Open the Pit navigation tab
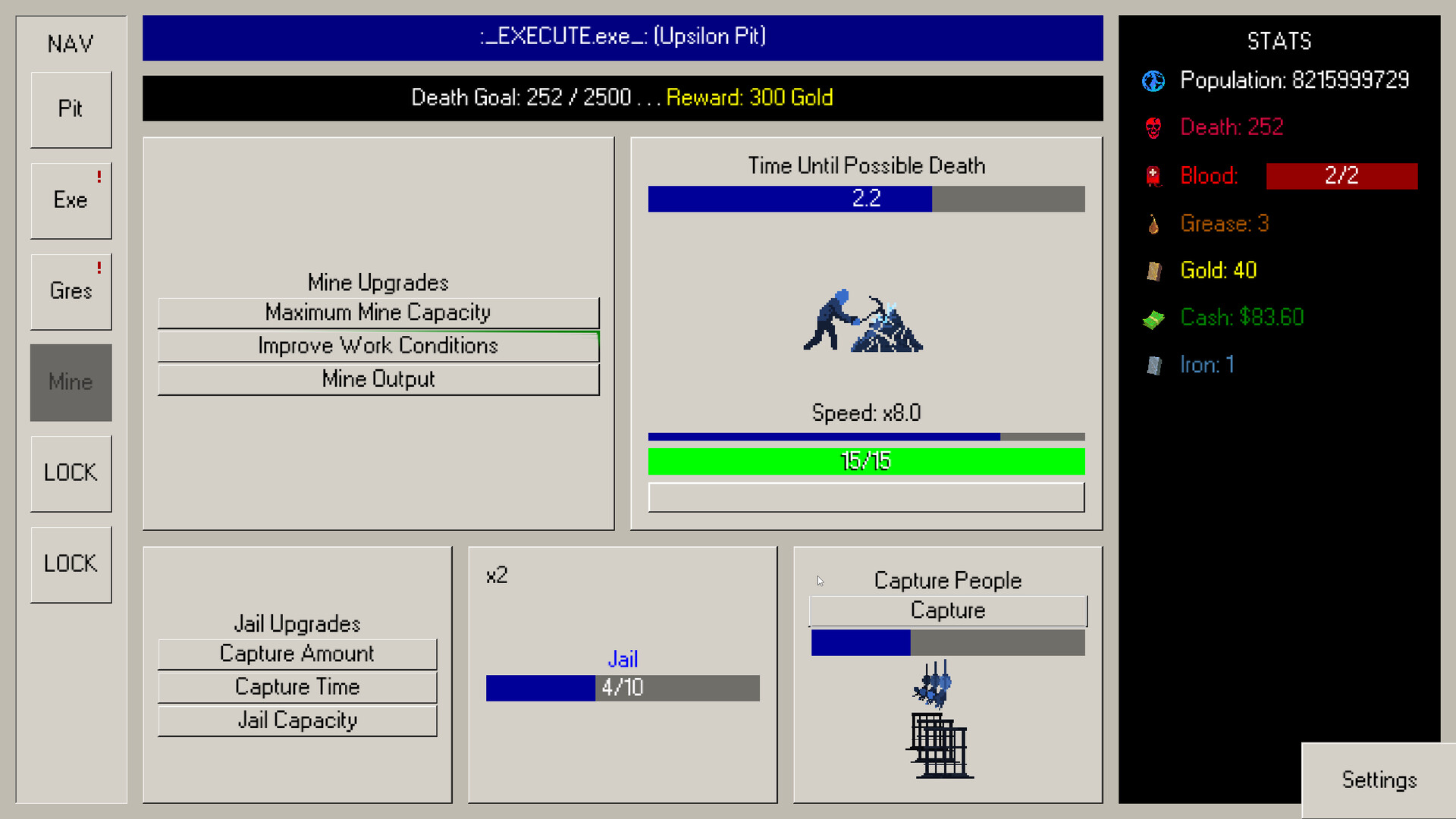This screenshot has height=819, width=1456. click(71, 109)
